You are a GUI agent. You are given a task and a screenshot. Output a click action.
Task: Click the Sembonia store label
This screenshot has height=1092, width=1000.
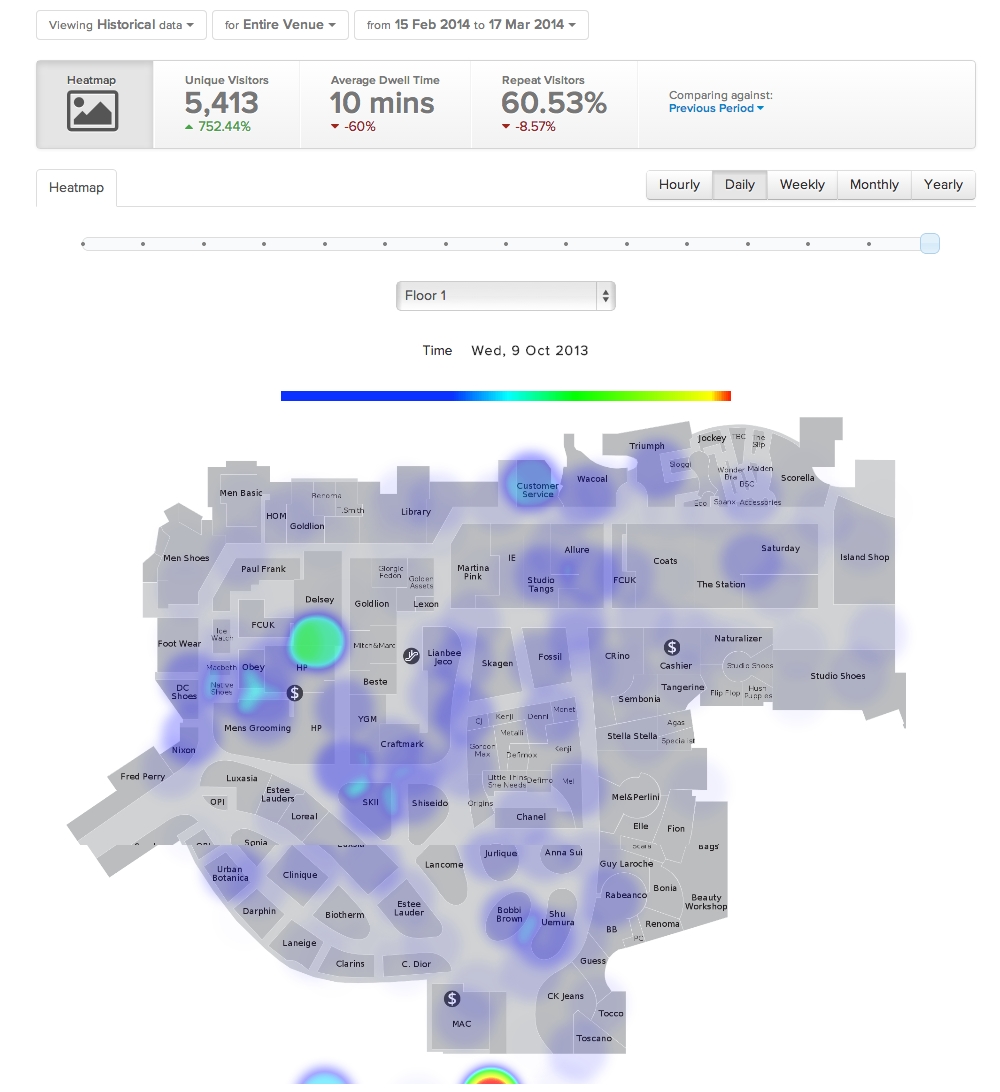pyautogui.click(x=639, y=699)
